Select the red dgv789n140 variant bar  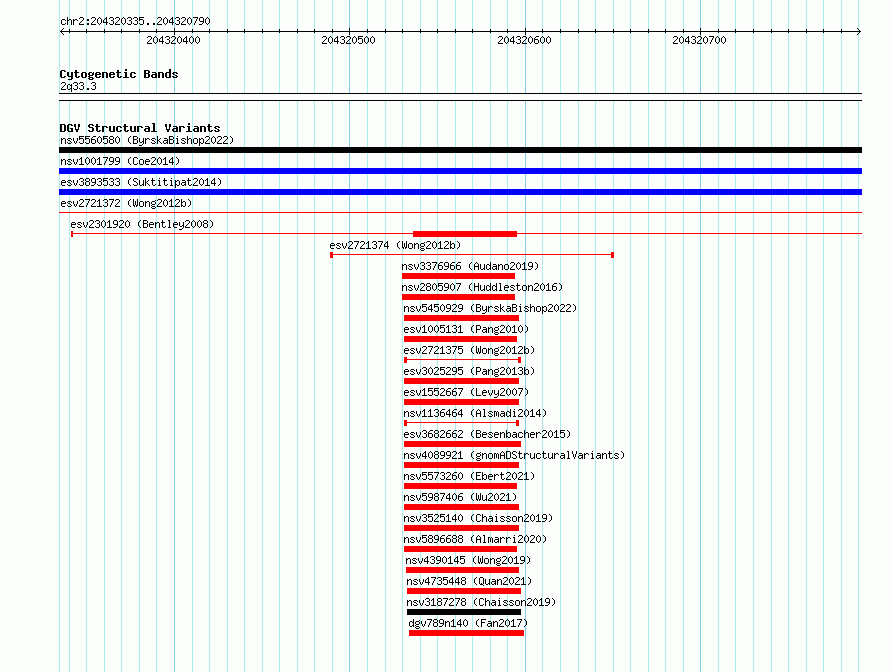[466, 633]
